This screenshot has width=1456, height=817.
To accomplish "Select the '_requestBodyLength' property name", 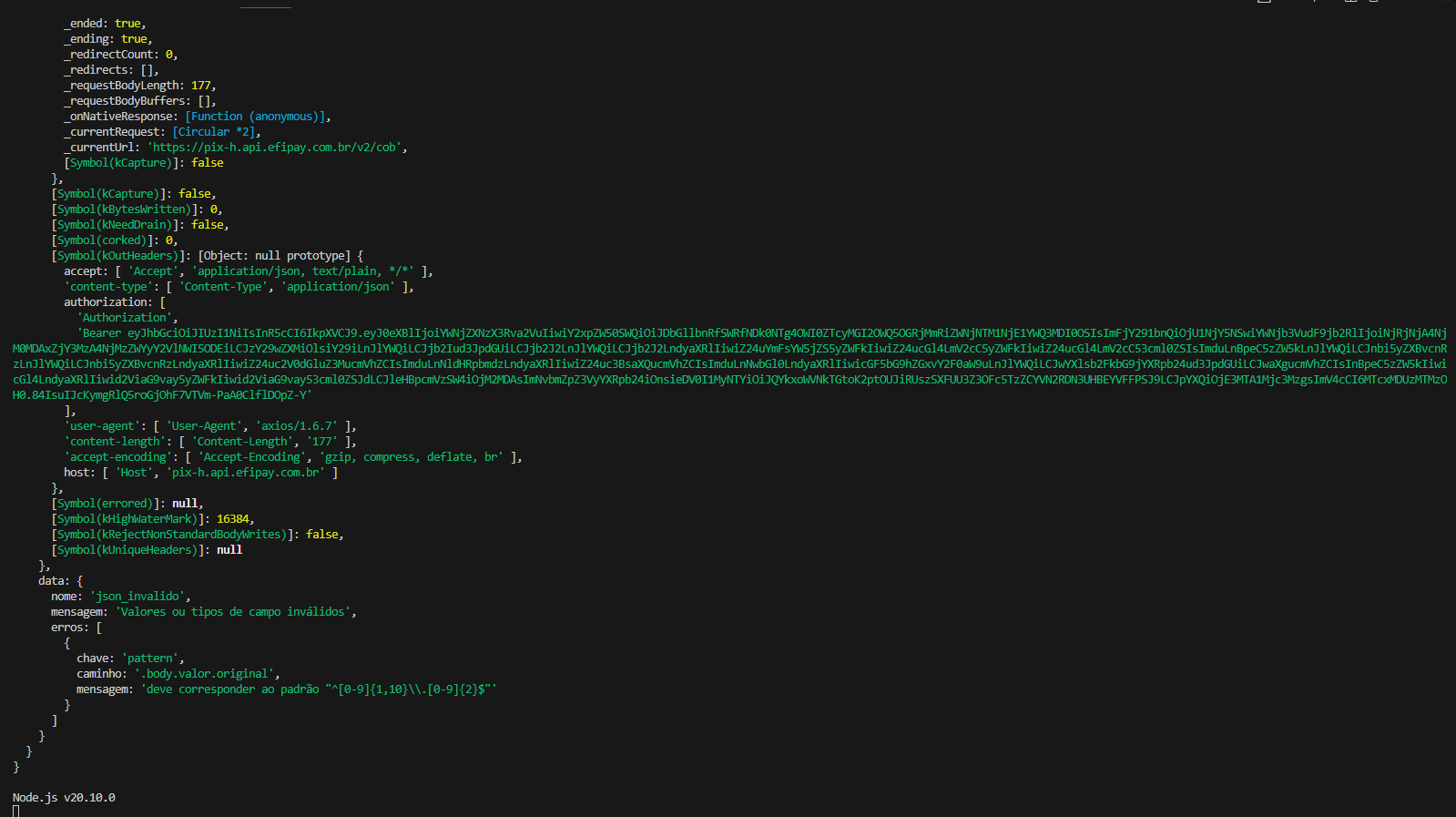I will pyautogui.click(x=121, y=86).
